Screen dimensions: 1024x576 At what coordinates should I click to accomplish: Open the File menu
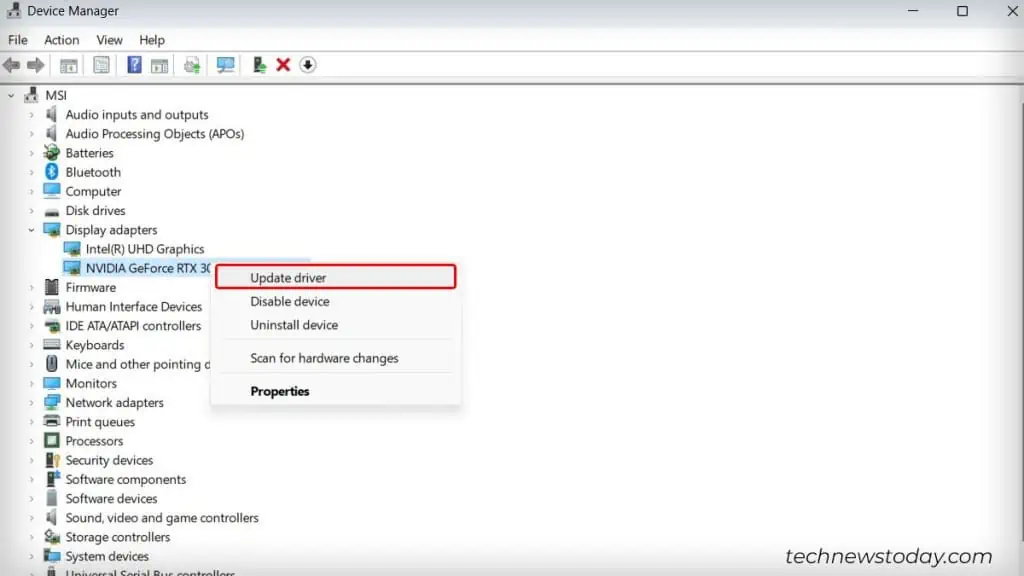click(x=18, y=40)
